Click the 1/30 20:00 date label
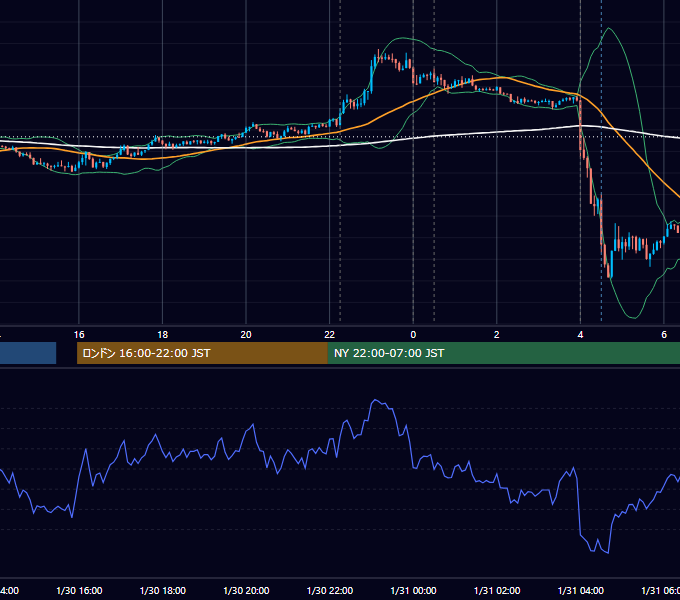The image size is (680, 600). [246, 590]
